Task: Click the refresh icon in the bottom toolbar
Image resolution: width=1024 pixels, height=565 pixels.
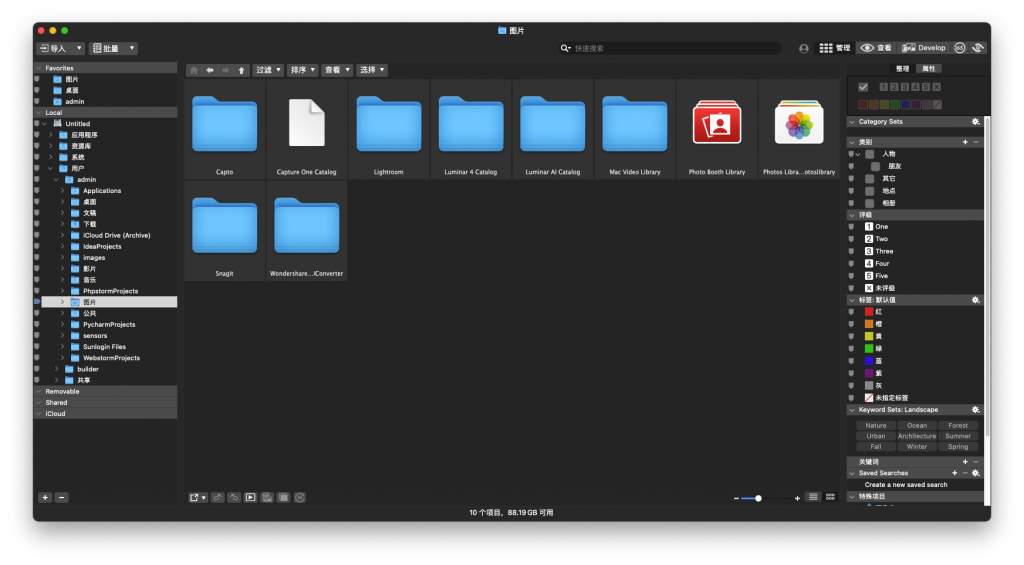Action: click(x=300, y=498)
